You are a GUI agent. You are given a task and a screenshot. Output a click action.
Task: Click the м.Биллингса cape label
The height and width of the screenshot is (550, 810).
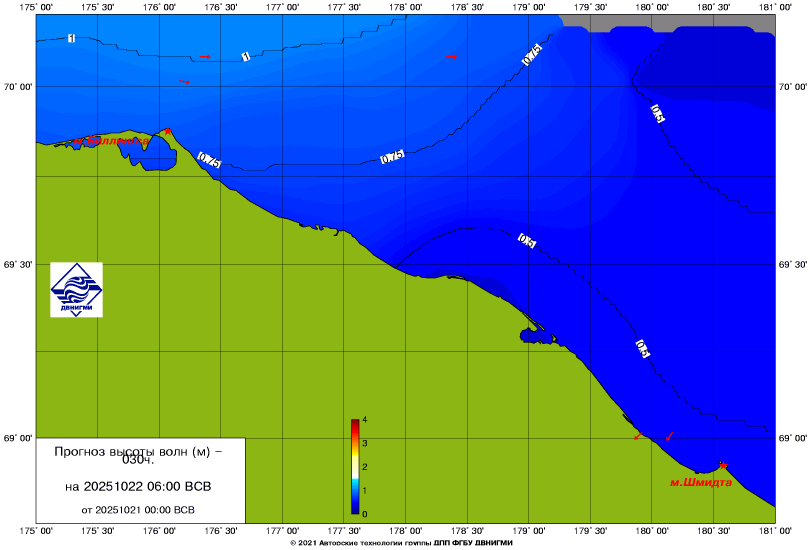110,142
